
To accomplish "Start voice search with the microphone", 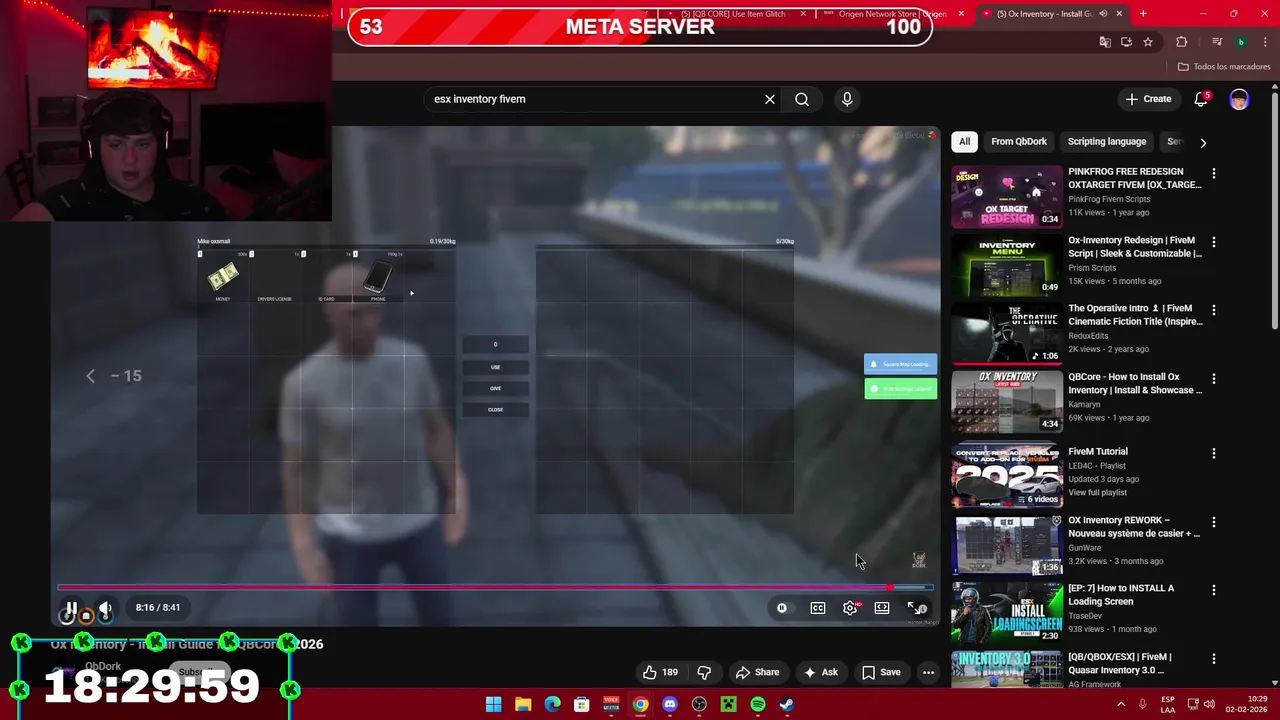I will click(x=847, y=99).
